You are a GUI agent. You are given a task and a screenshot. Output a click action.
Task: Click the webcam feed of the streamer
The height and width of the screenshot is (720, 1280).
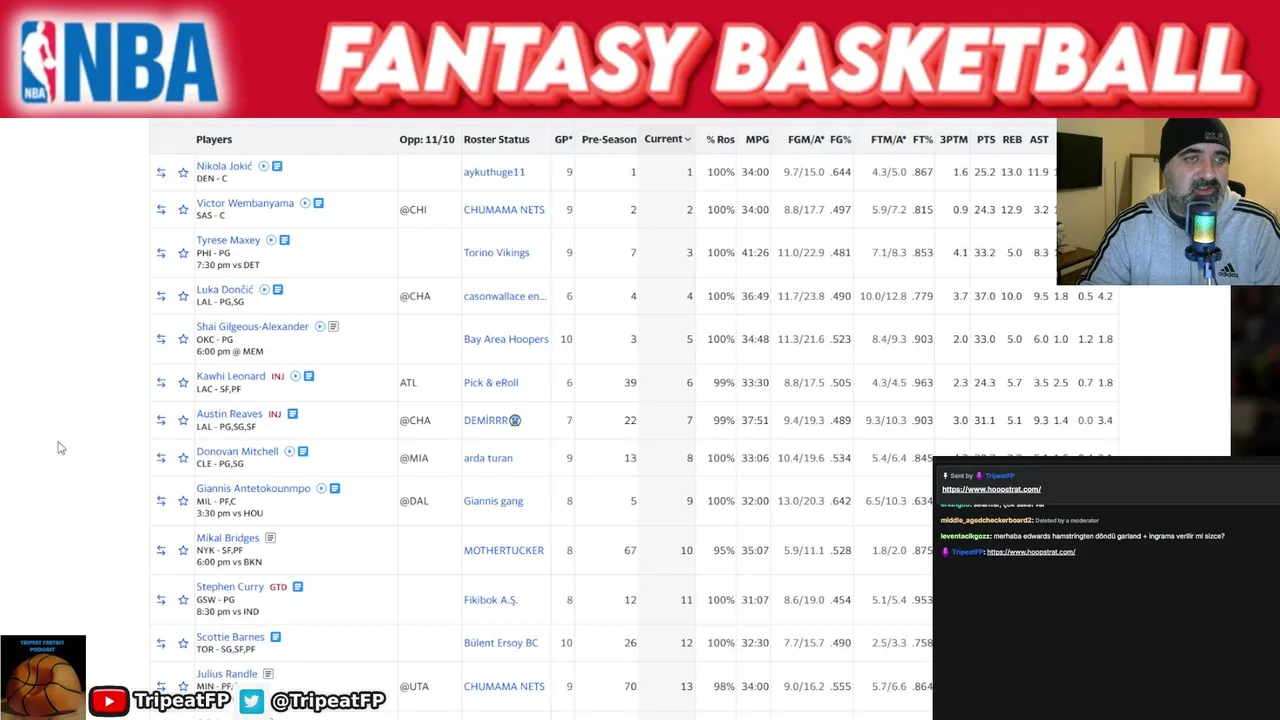pos(1168,202)
